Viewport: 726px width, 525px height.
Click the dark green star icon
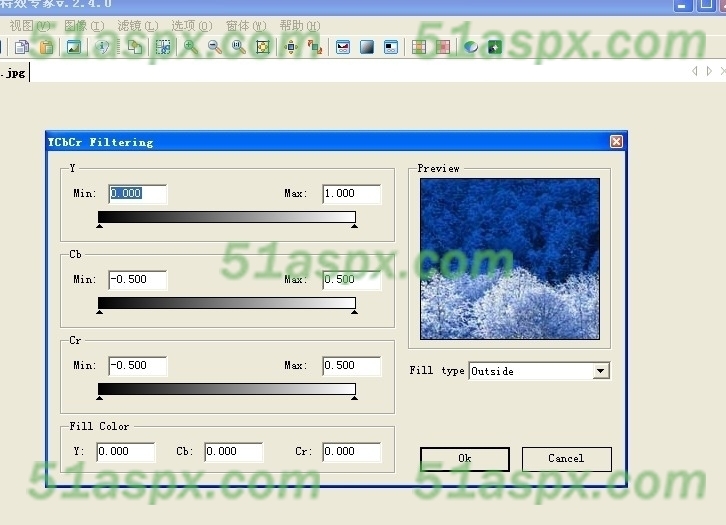click(x=495, y=47)
